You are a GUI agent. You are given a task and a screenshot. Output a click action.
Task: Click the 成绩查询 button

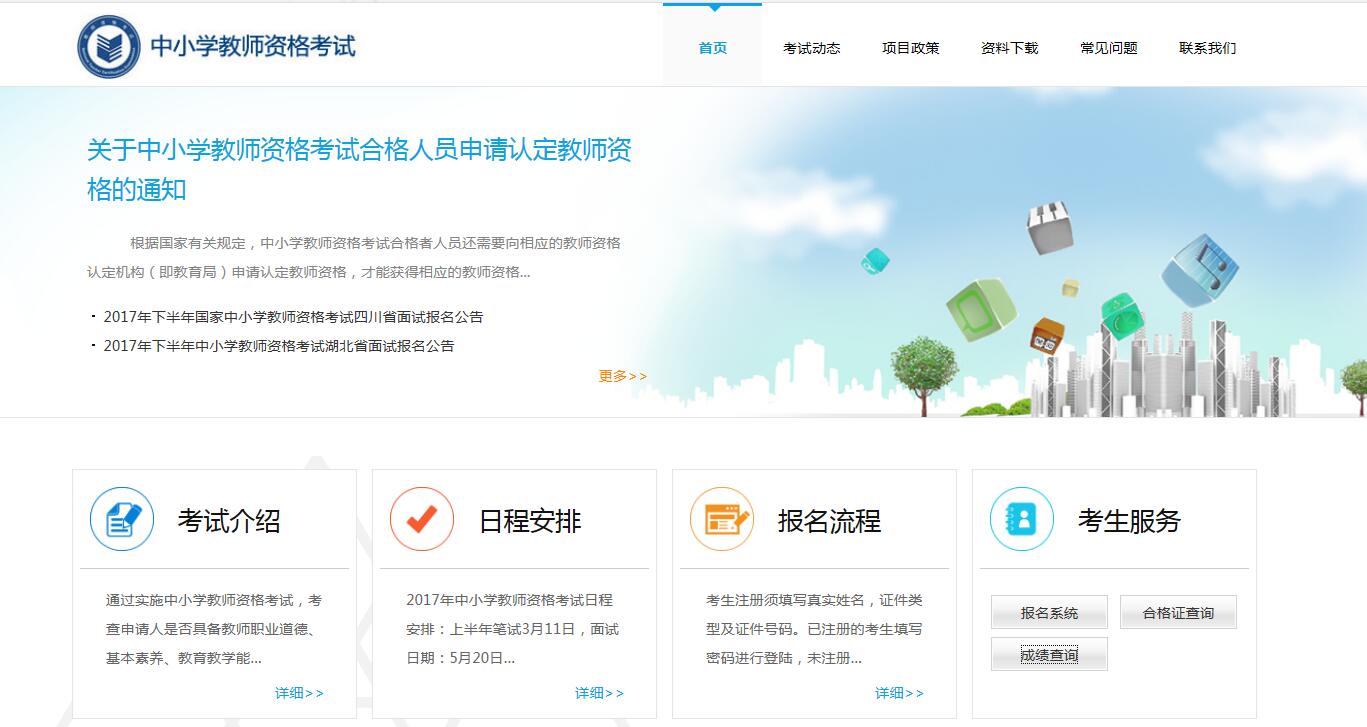pyautogui.click(x=1049, y=654)
